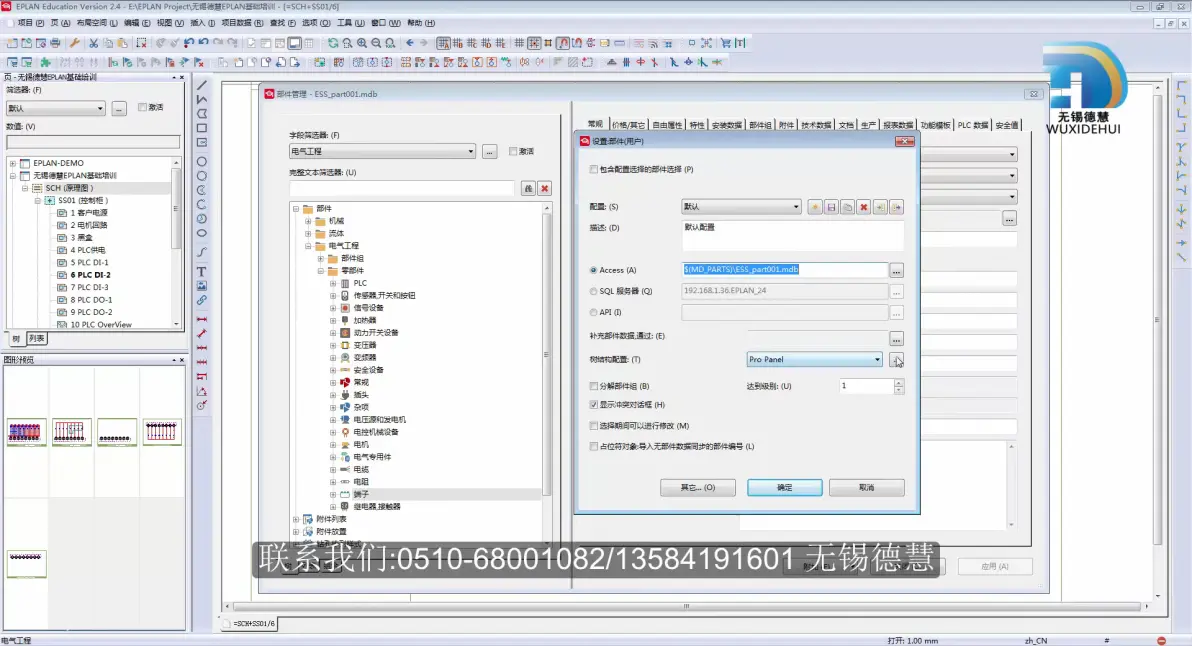
Task: Click first page thumbnail in graphical preview
Action: tap(26, 432)
